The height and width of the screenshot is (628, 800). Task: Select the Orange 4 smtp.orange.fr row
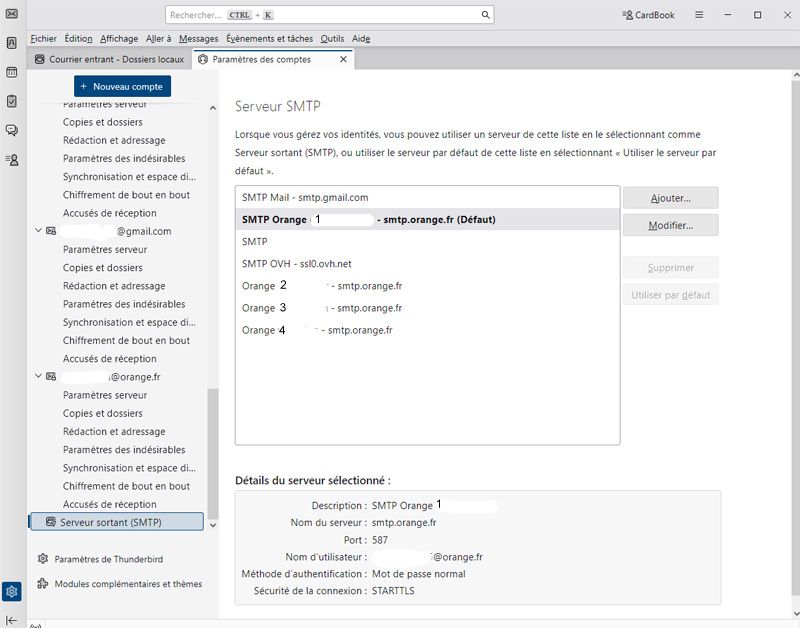tap(428, 330)
